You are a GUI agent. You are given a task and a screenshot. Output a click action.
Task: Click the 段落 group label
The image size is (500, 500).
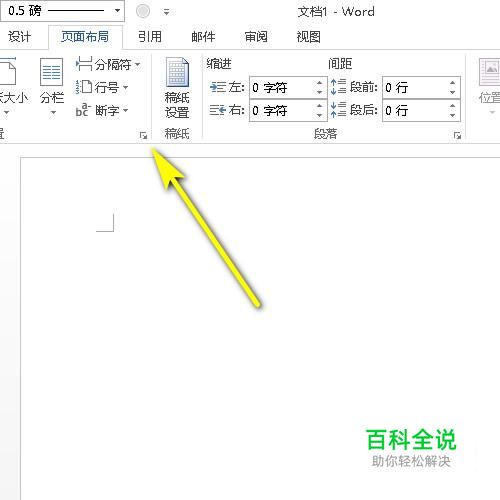click(326, 134)
